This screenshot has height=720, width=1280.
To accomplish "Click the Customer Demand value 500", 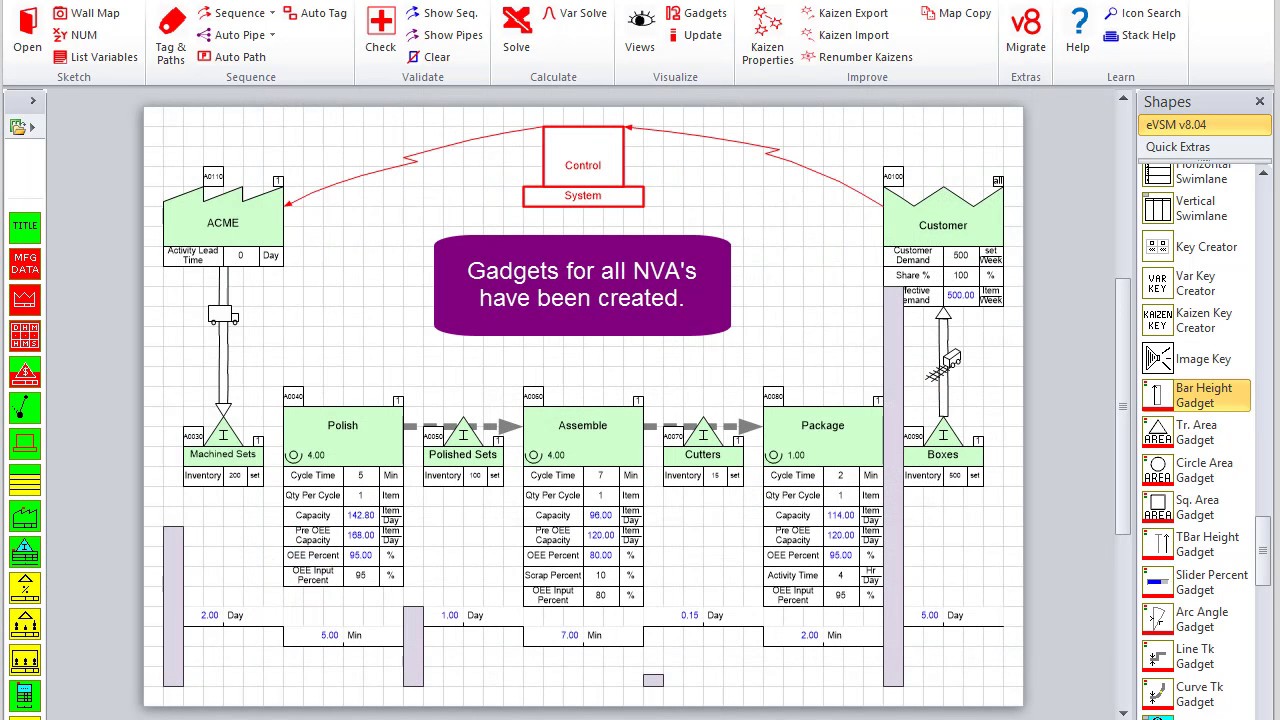I will (x=961, y=256).
